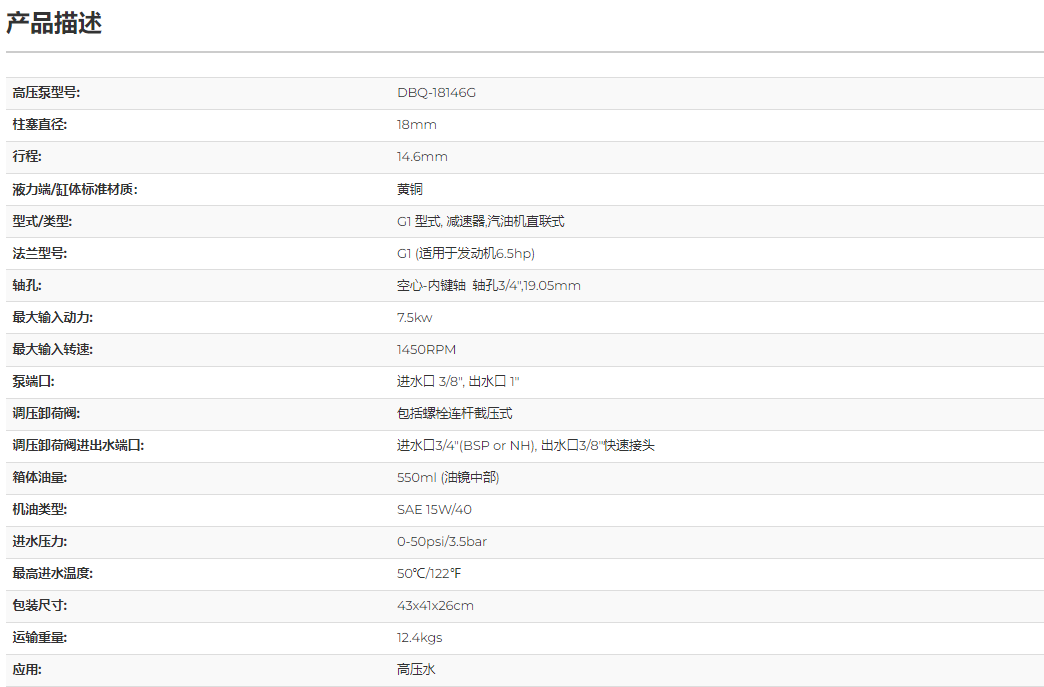Select the model number DBQ-18146G
This screenshot has width=1044, height=687.
point(436,93)
